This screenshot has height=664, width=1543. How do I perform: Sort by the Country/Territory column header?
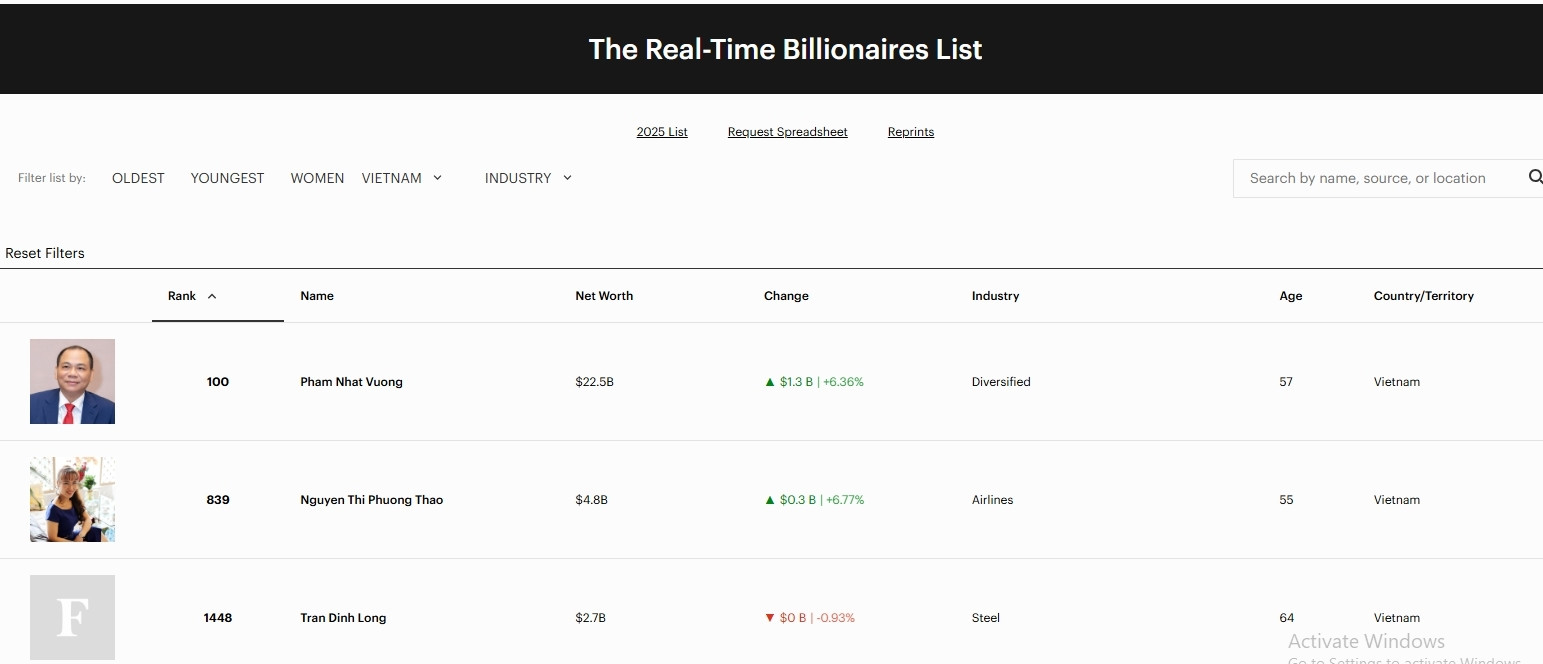coord(1423,296)
